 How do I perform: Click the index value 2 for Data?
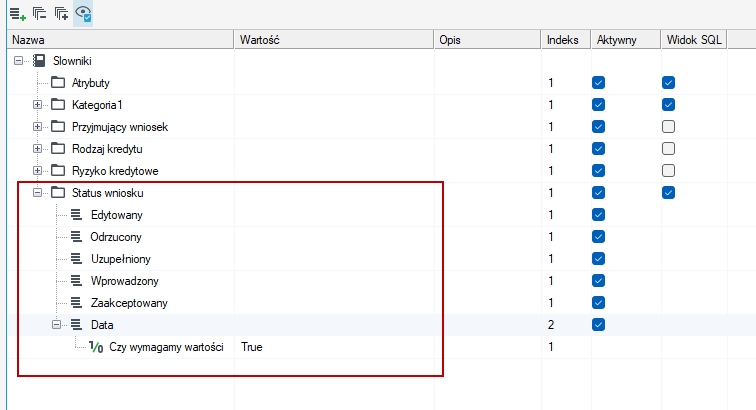click(551, 325)
